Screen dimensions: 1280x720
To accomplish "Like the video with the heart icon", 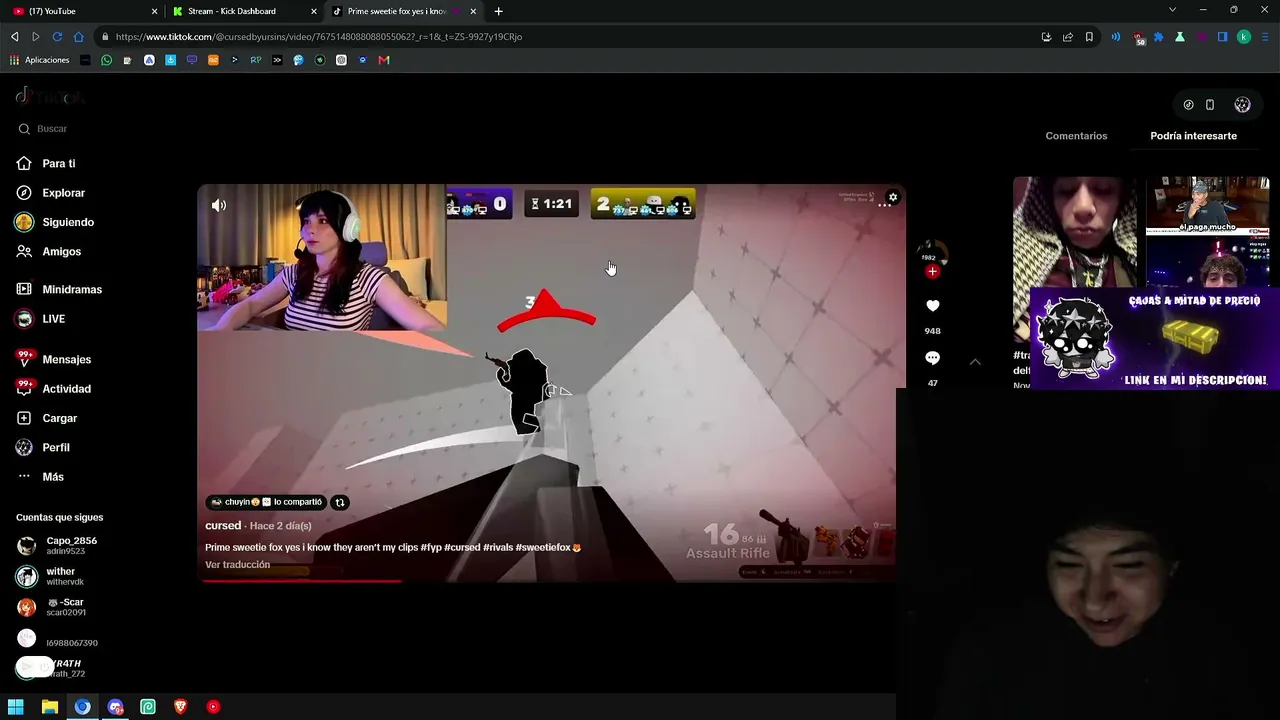I will (932, 306).
